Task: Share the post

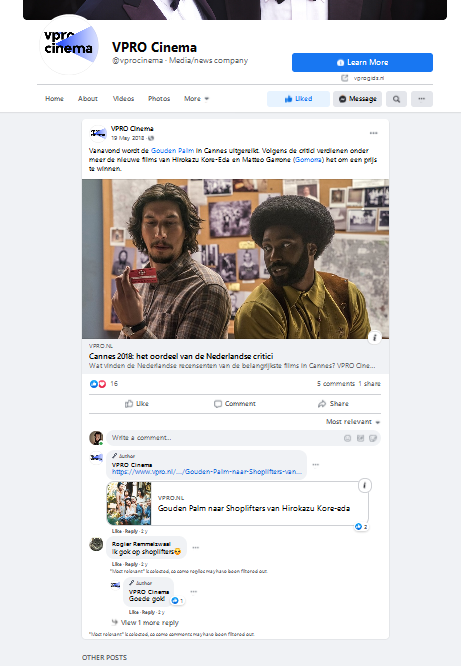Action: (333, 404)
